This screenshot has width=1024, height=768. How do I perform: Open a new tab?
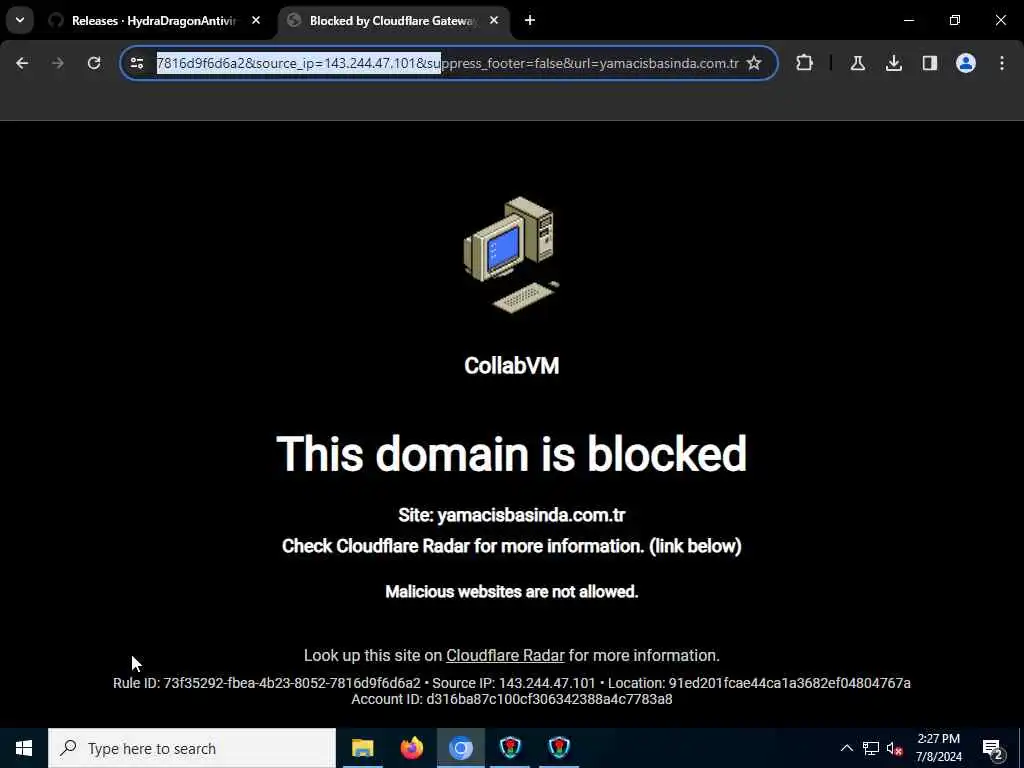(x=530, y=21)
